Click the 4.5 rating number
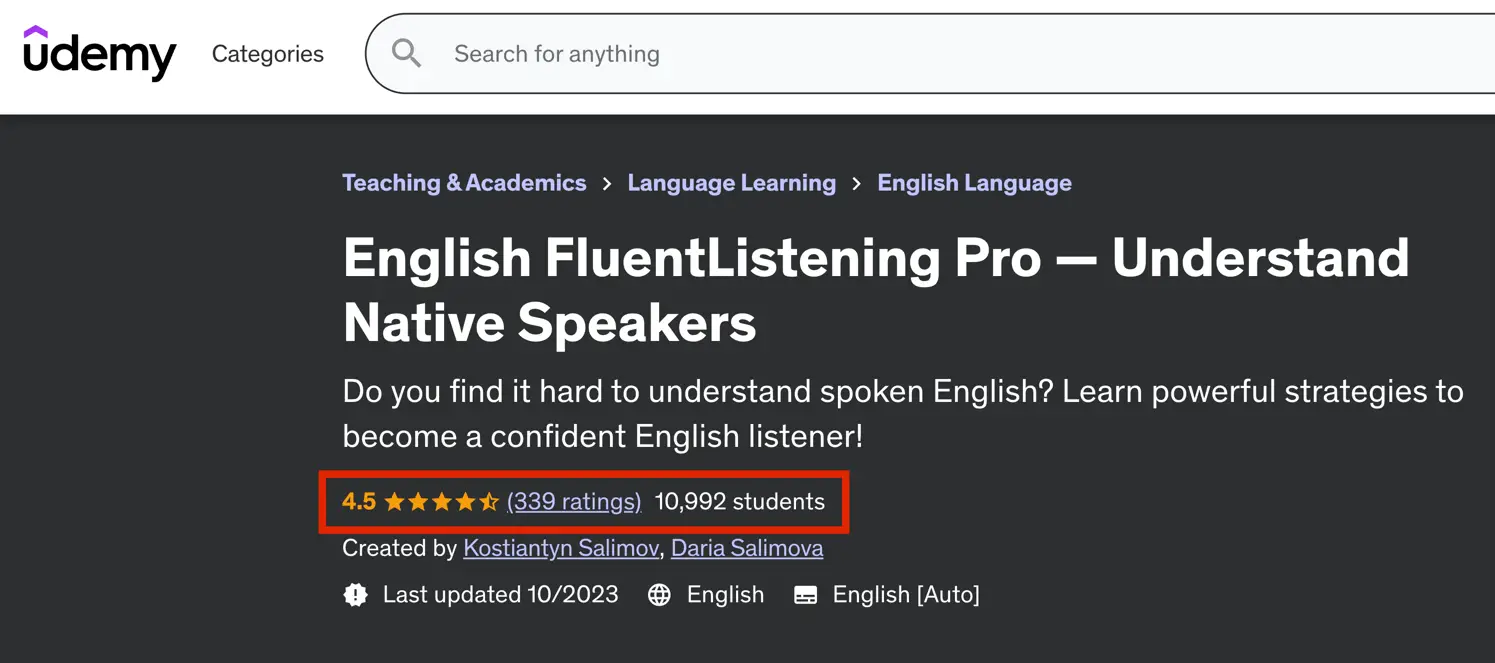This screenshot has height=663, width=1495. [x=359, y=501]
